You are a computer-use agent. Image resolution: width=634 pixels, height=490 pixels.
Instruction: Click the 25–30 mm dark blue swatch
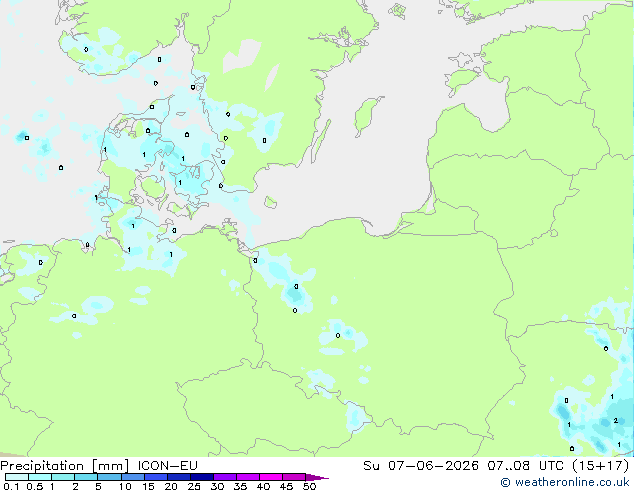(201, 477)
